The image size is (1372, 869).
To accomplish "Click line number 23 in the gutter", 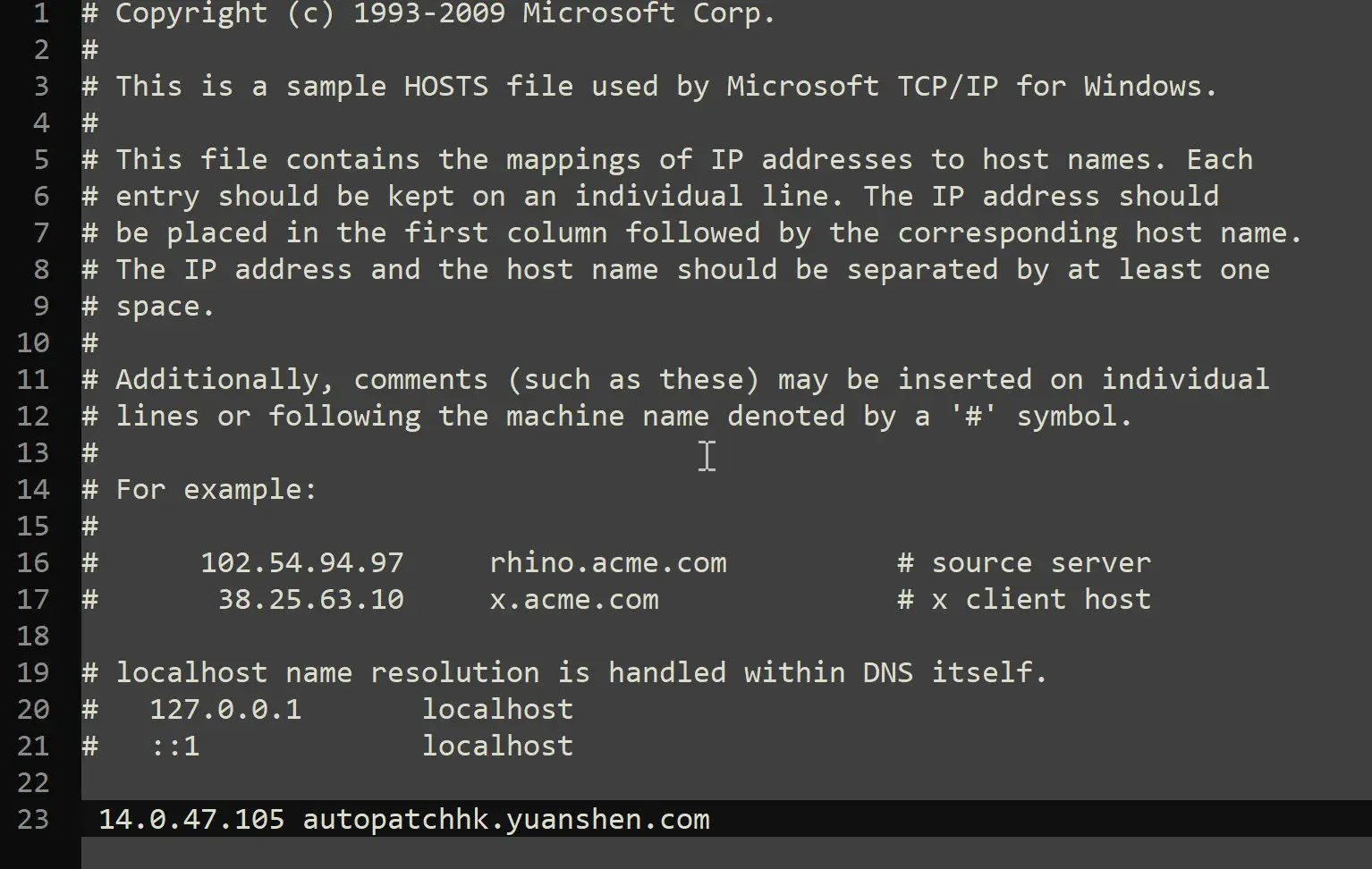I will tap(33, 820).
